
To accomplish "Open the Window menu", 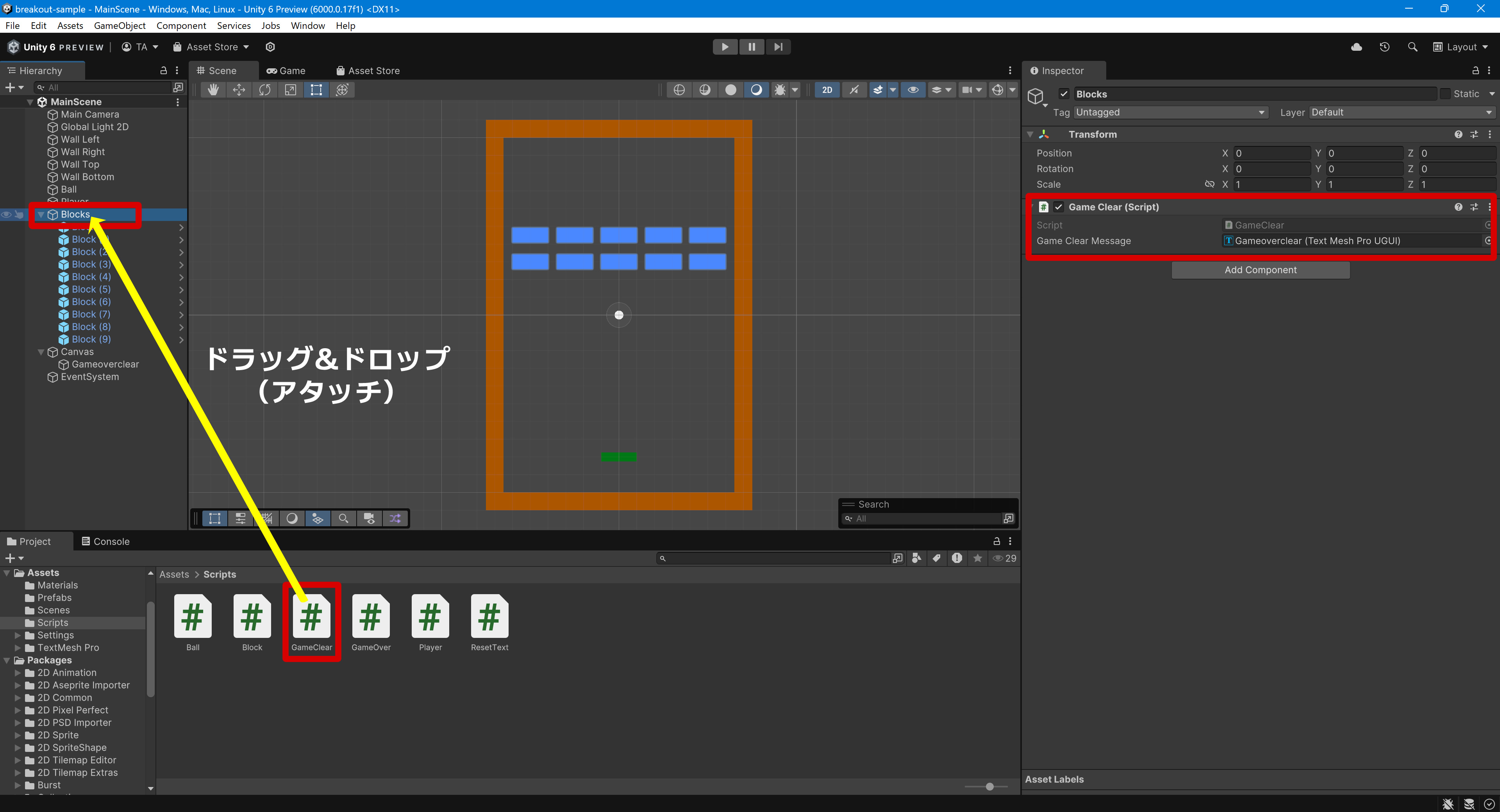I will [x=307, y=26].
